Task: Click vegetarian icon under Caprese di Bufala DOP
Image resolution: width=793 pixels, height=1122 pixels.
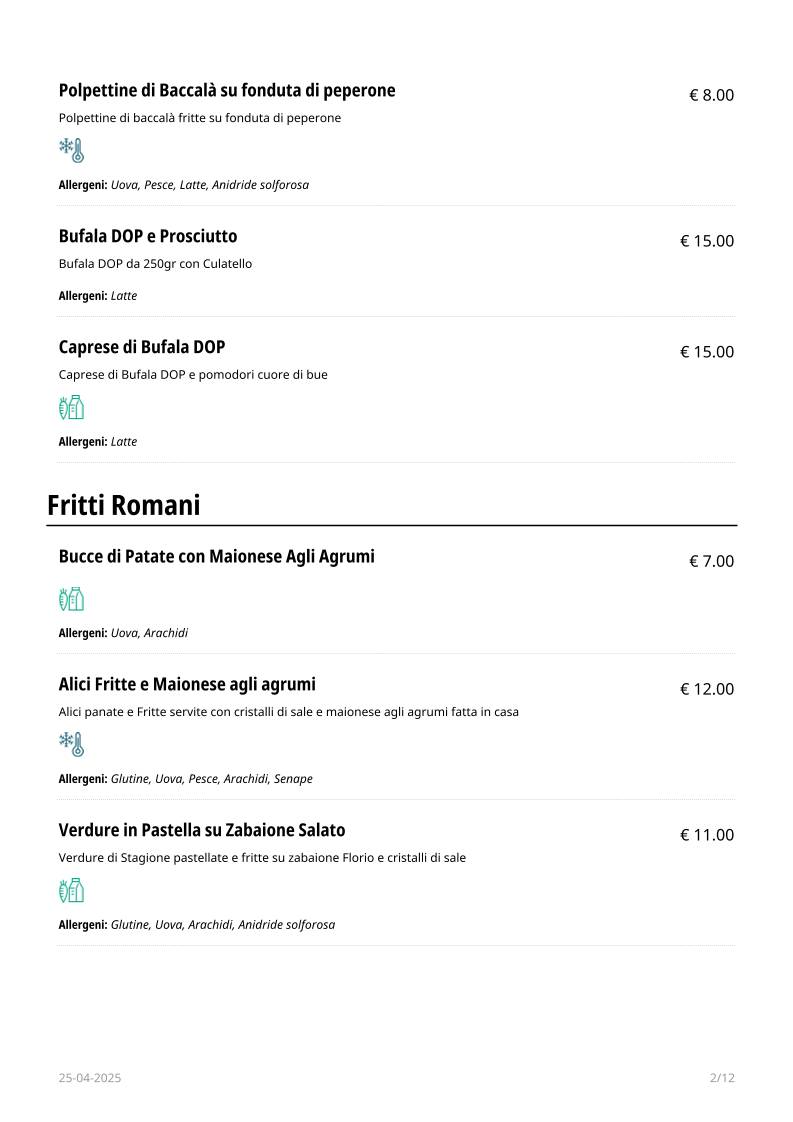Action: tap(72, 407)
